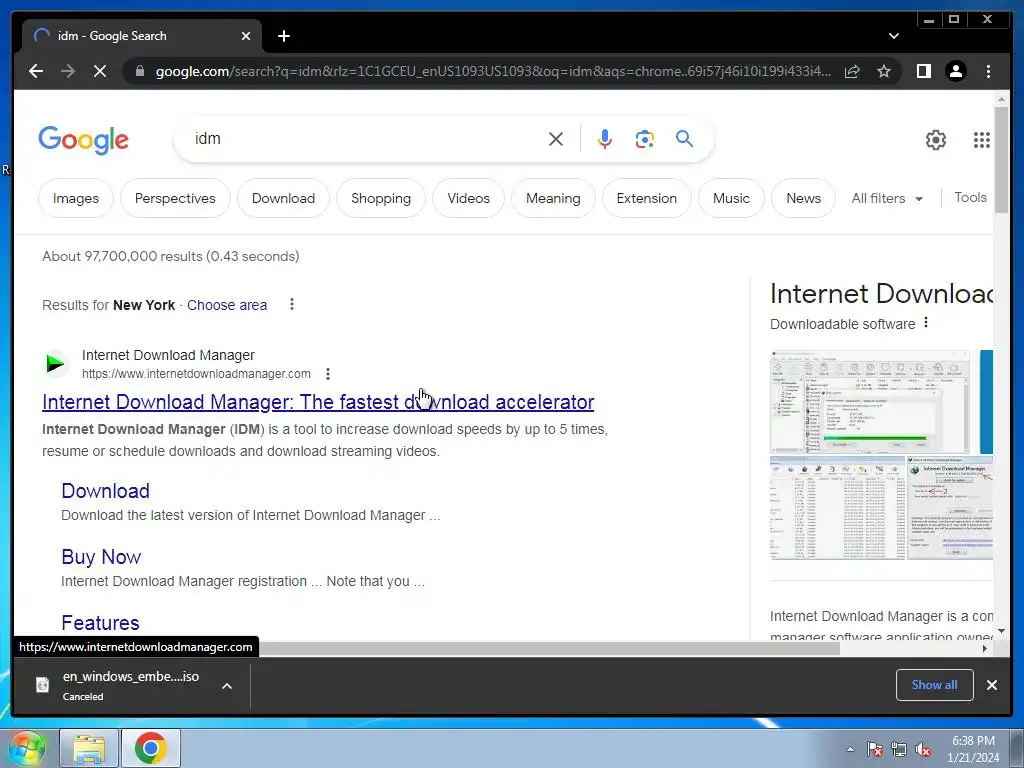Select the Download filter chip
The width and height of the screenshot is (1024, 768).
point(283,198)
